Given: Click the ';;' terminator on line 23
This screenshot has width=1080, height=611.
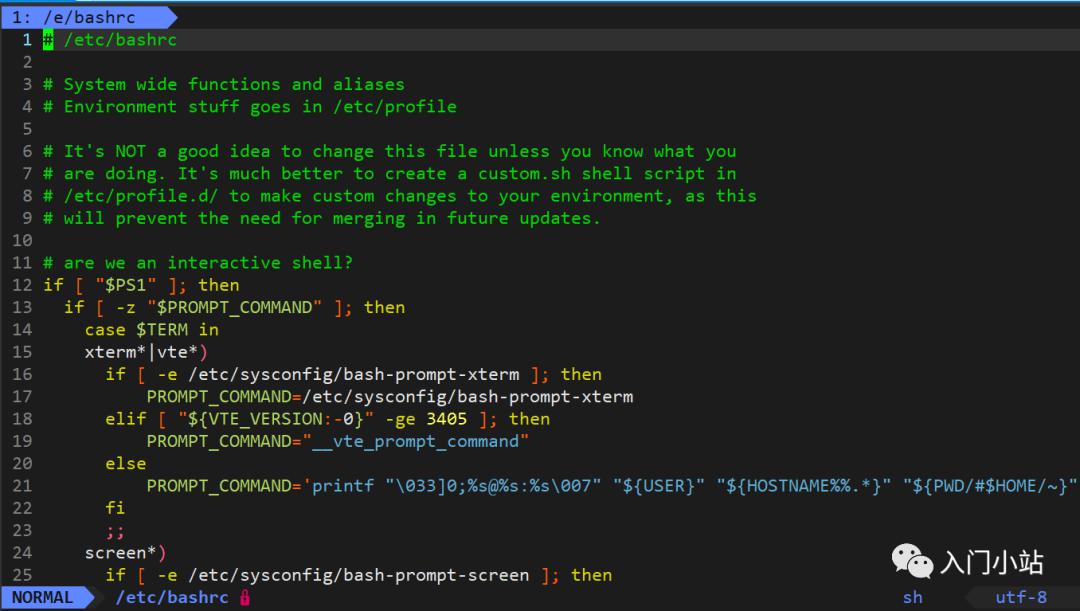Looking at the screenshot, I should pos(115,531).
